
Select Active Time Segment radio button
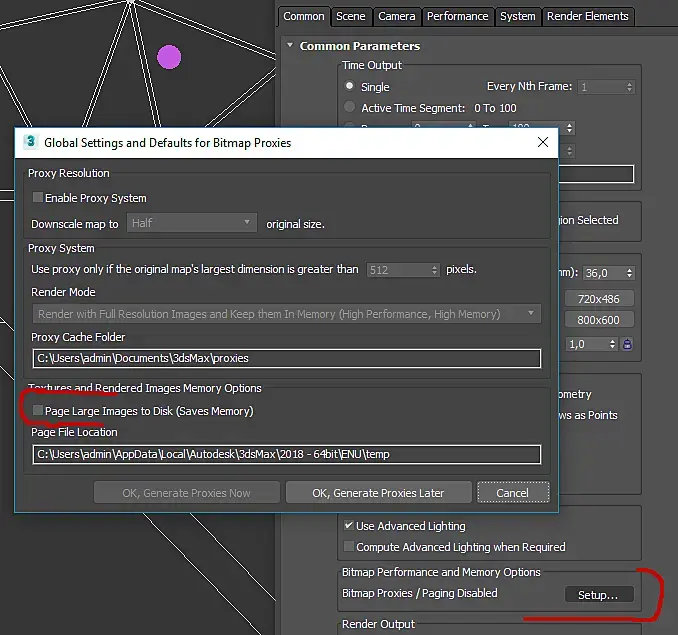tap(349, 107)
